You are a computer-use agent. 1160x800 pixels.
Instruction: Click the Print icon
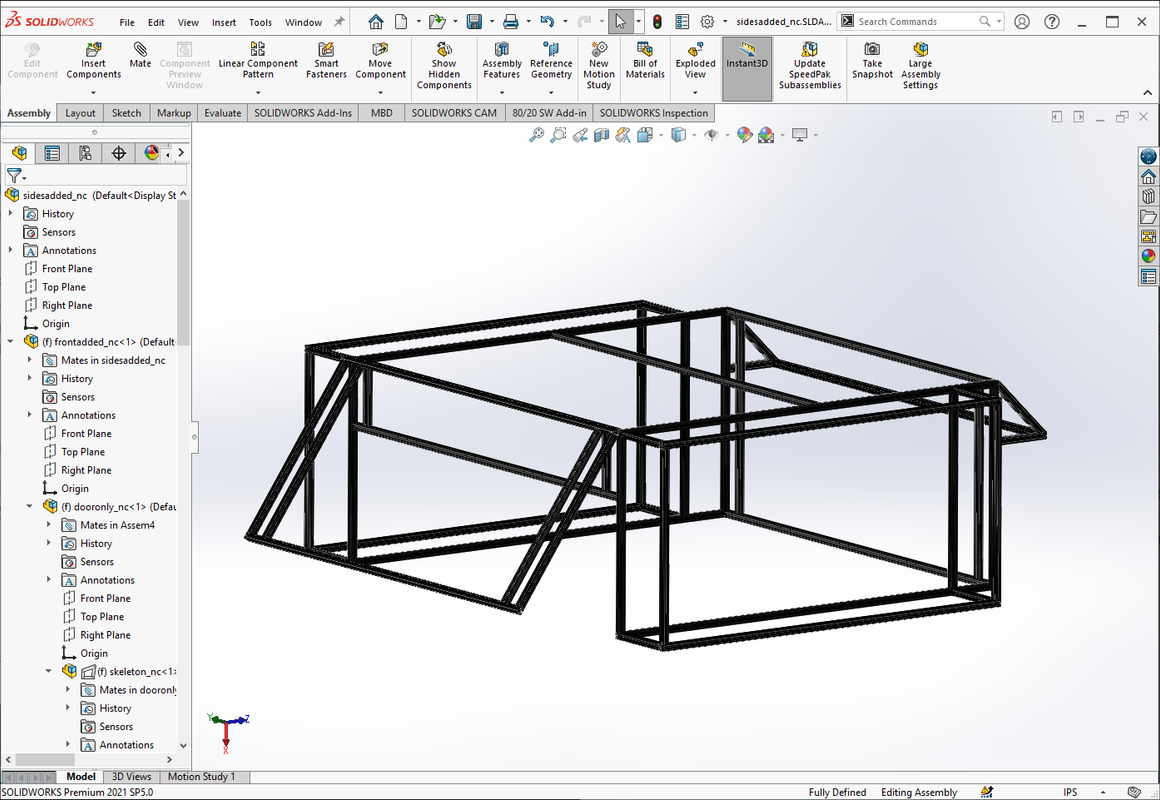510,21
